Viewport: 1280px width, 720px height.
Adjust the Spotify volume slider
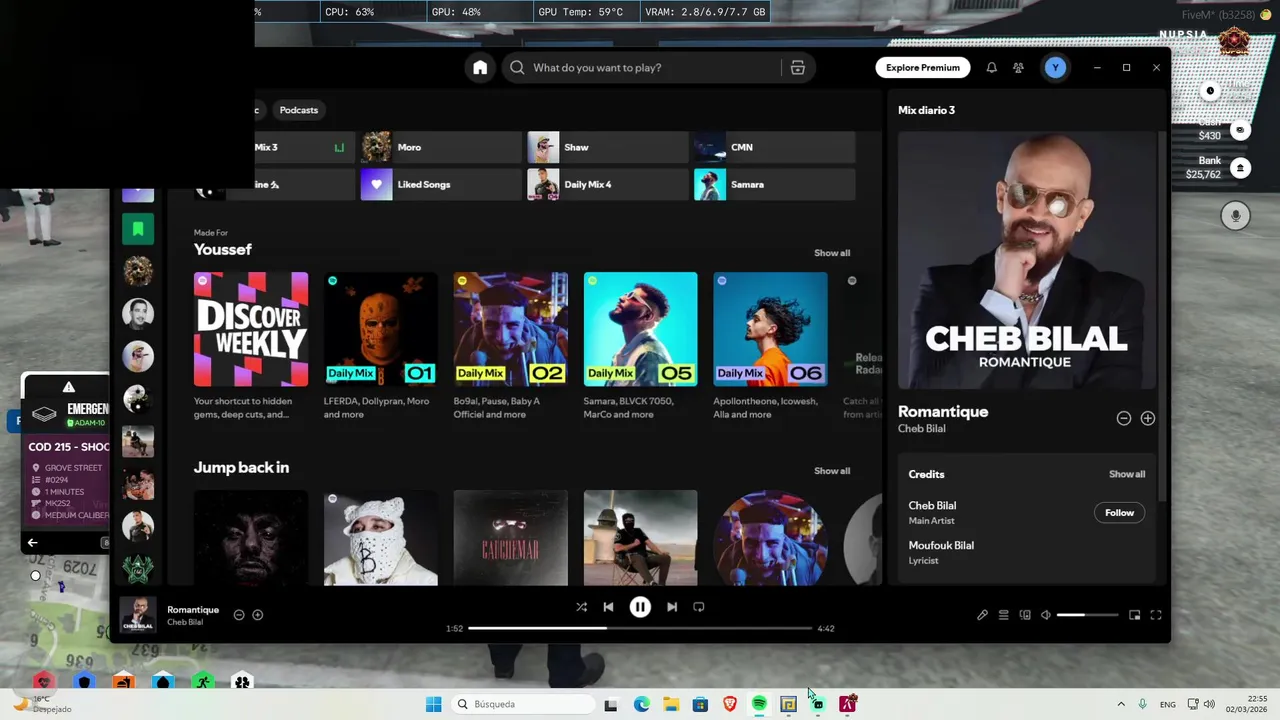[1087, 615]
